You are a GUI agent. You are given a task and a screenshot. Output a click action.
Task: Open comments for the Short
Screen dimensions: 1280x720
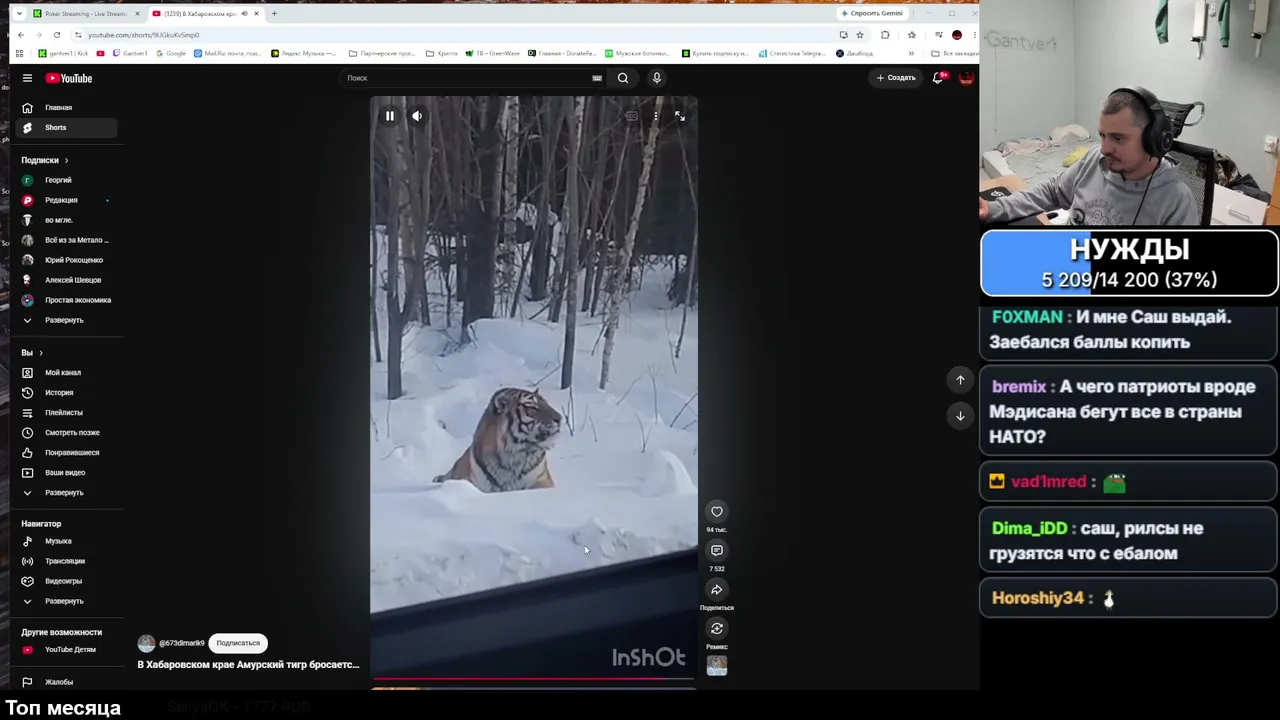[x=717, y=551]
